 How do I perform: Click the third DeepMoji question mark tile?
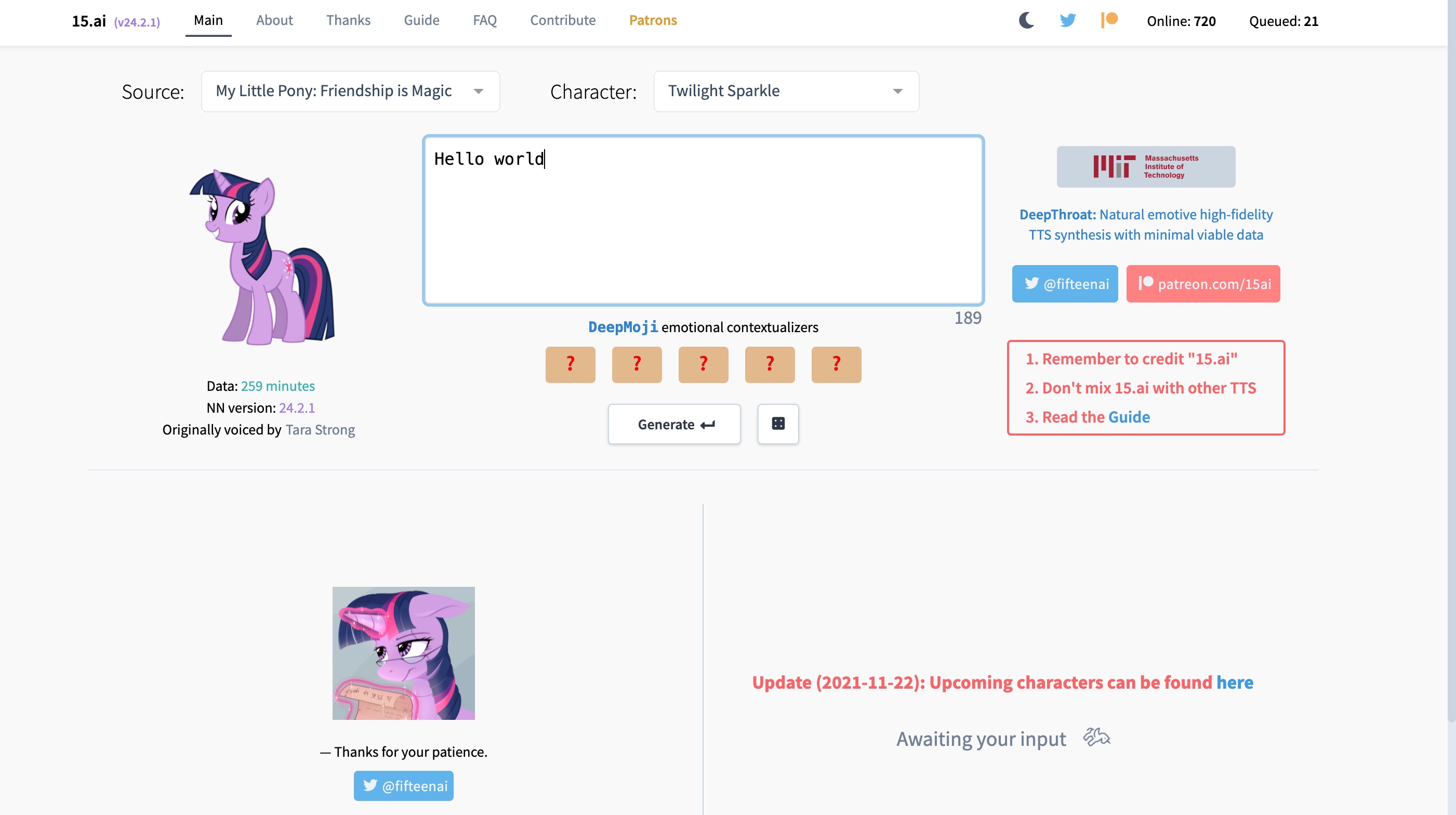pyautogui.click(x=703, y=364)
